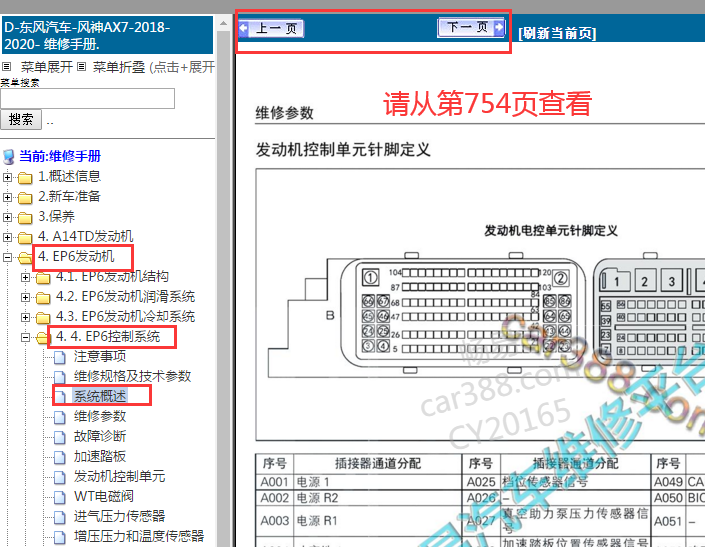Open the WT电磁阀 page
The height and width of the screenshot is (547, 705).
[x=104, y=496]
